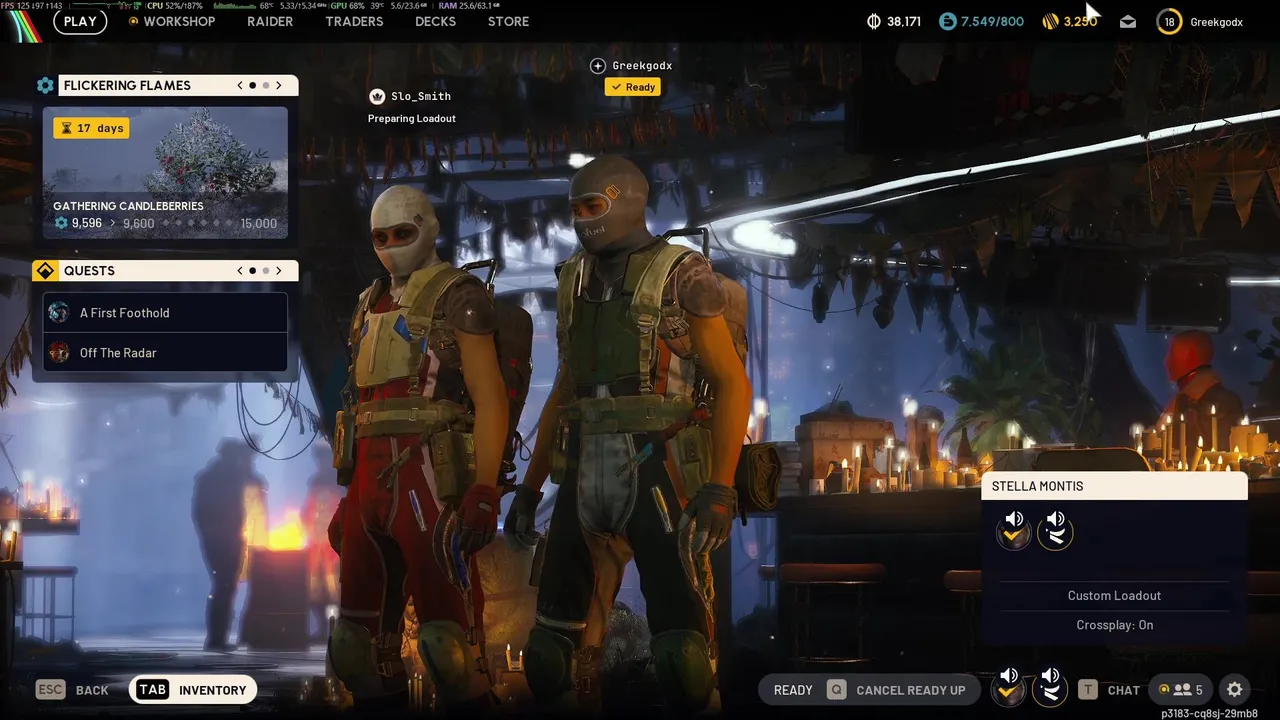Click the T key hint icon
The height and width of the screenshot is (720, 1280).
point(1088,690)
